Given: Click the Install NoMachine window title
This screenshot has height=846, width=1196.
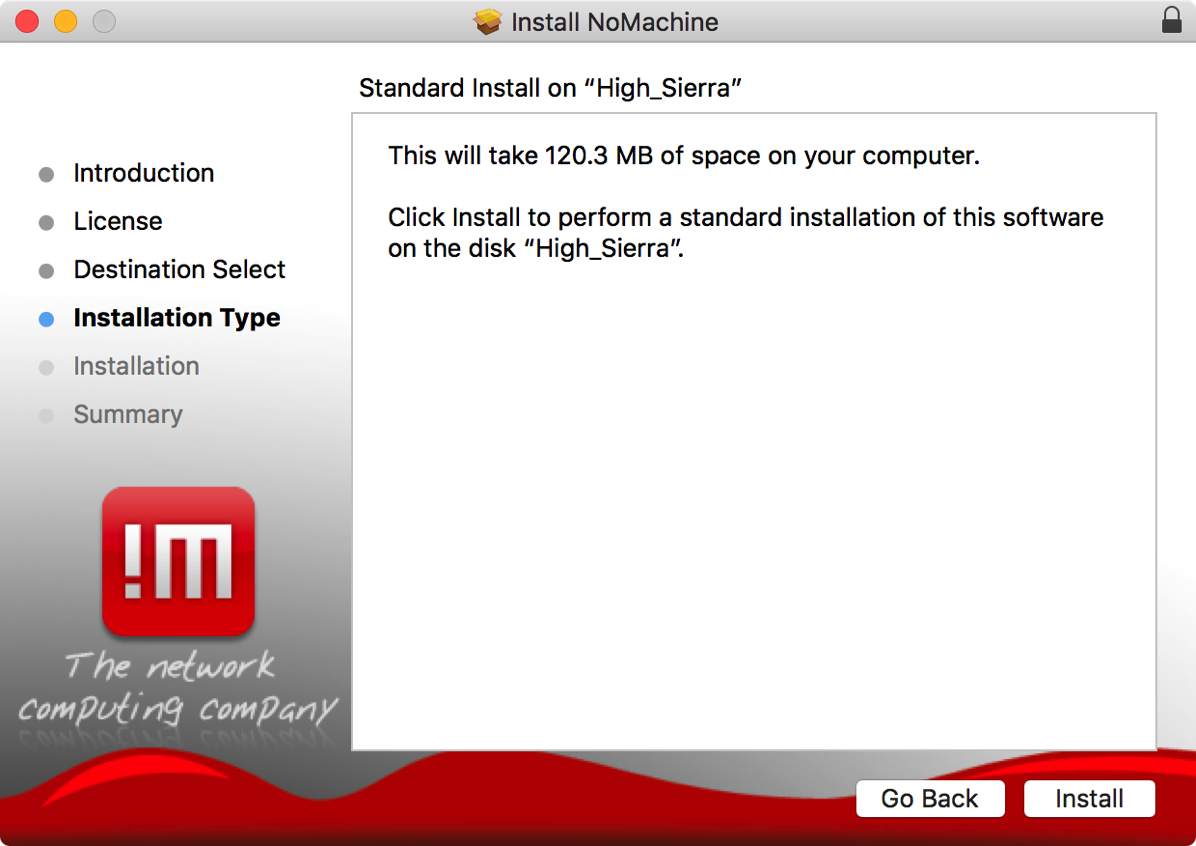Looking at the screenshot, I should (614, 22).
